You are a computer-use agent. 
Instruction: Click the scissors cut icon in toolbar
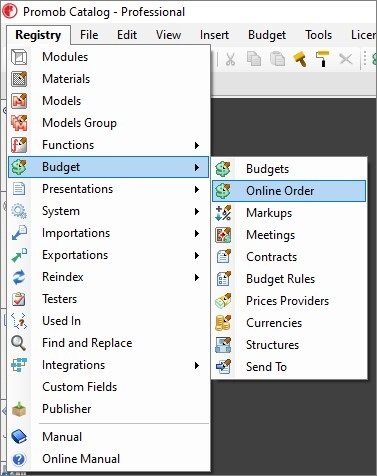tap(230, 59)
